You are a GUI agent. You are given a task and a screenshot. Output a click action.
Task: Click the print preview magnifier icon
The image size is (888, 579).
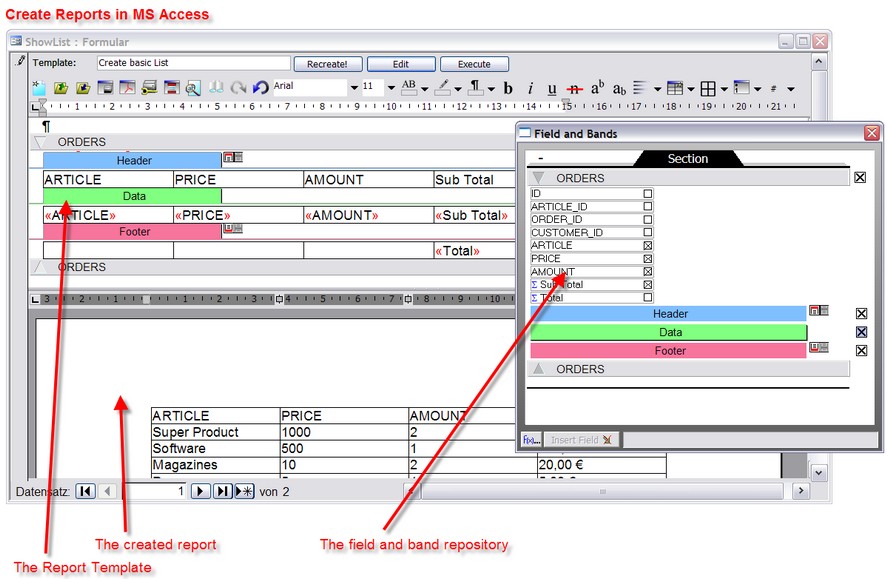192,88
